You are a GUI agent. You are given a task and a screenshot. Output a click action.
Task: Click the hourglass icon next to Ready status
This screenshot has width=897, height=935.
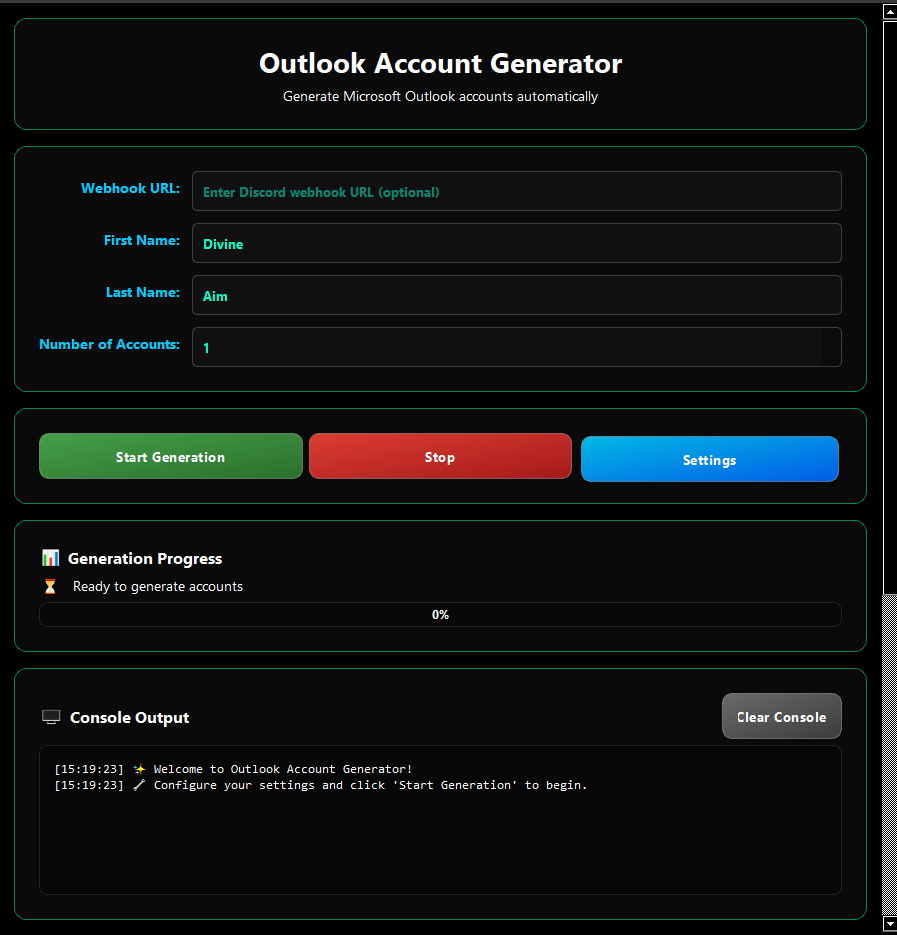[x=50, y=587]
